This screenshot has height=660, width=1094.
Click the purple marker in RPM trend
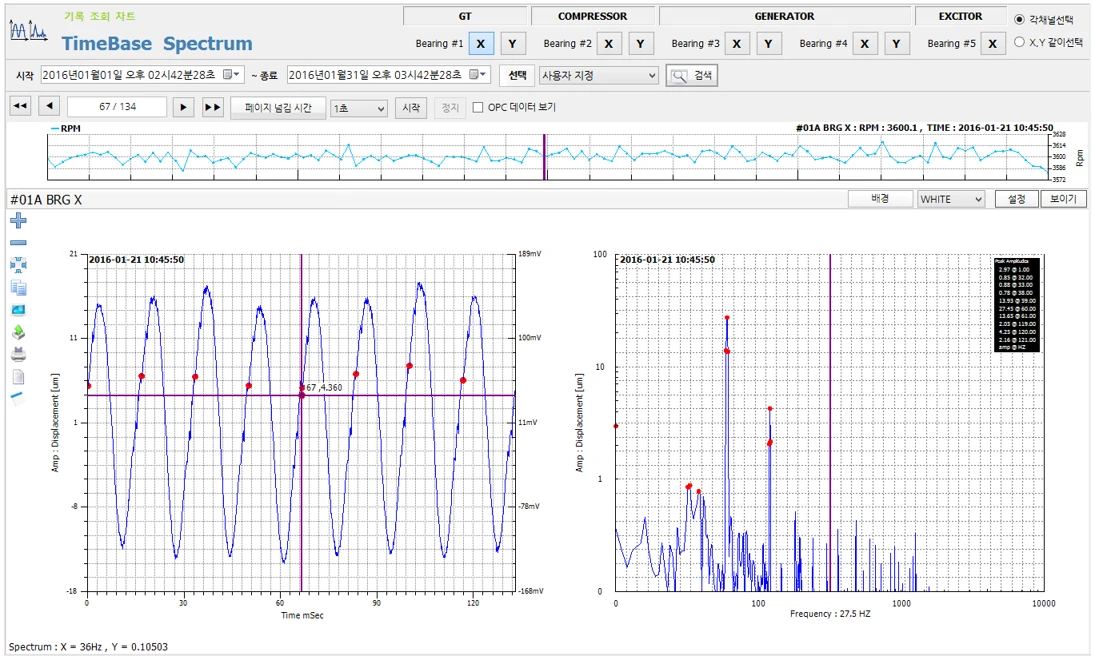(x=545, y=157)
